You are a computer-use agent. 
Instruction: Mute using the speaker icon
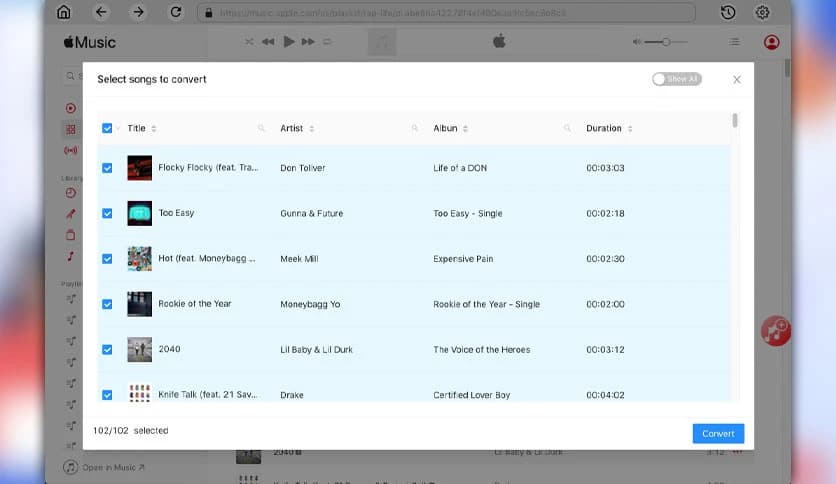click(x=637, y=42)
